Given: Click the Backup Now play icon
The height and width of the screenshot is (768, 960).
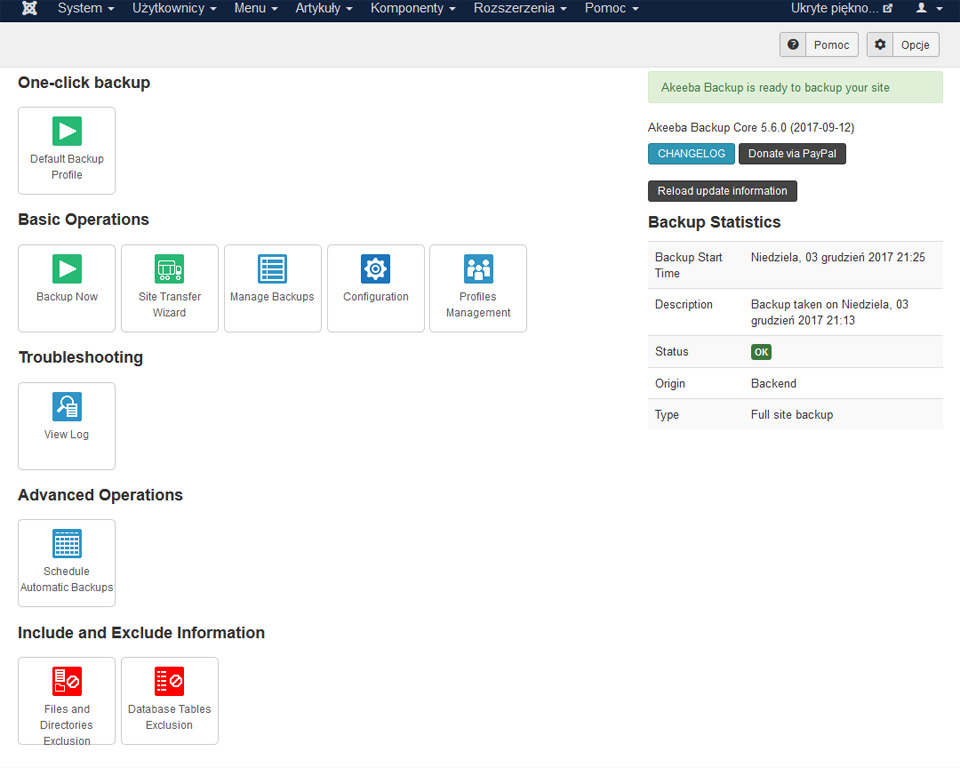Looking at the screenshot, I should (x=67, y=269).
